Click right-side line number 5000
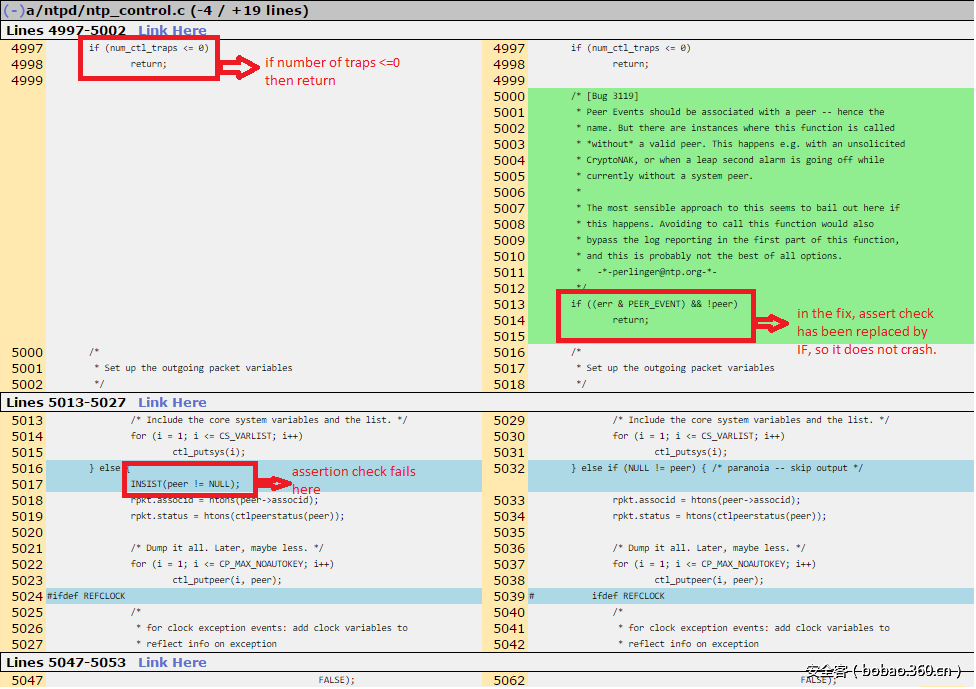 coord(508,96)
